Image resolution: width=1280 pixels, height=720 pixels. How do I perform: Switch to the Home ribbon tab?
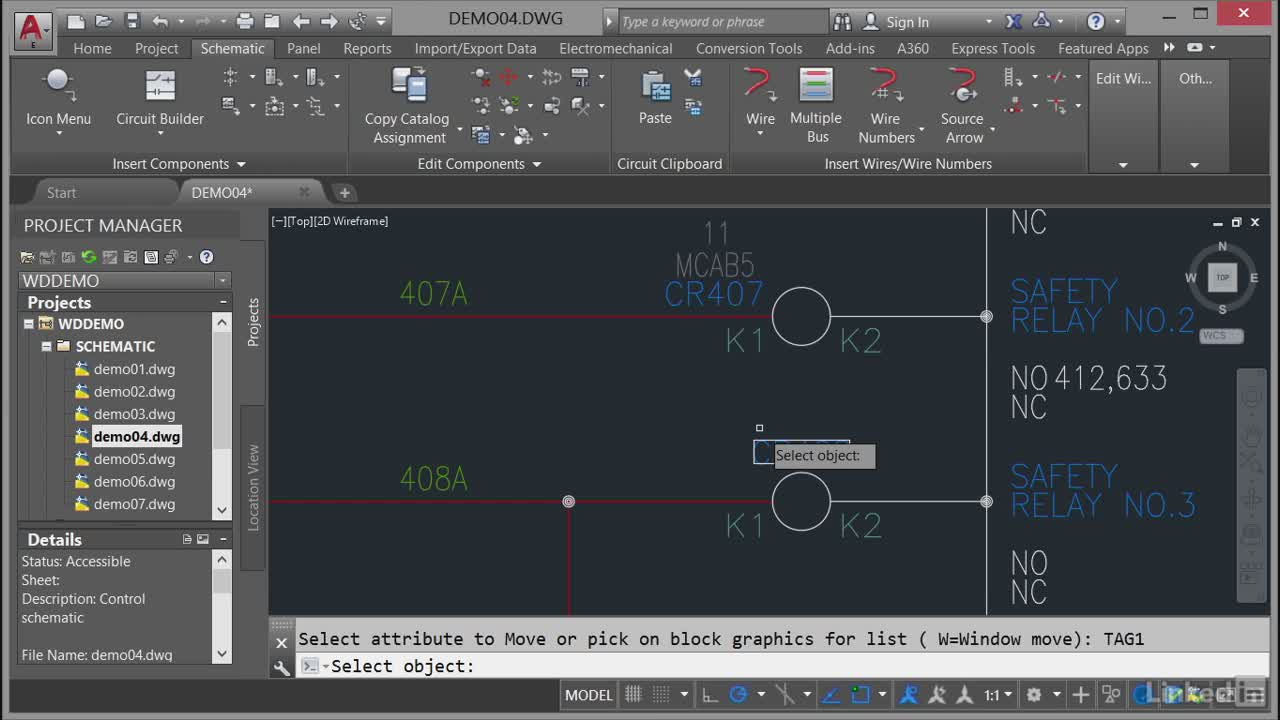click(92, 48)
